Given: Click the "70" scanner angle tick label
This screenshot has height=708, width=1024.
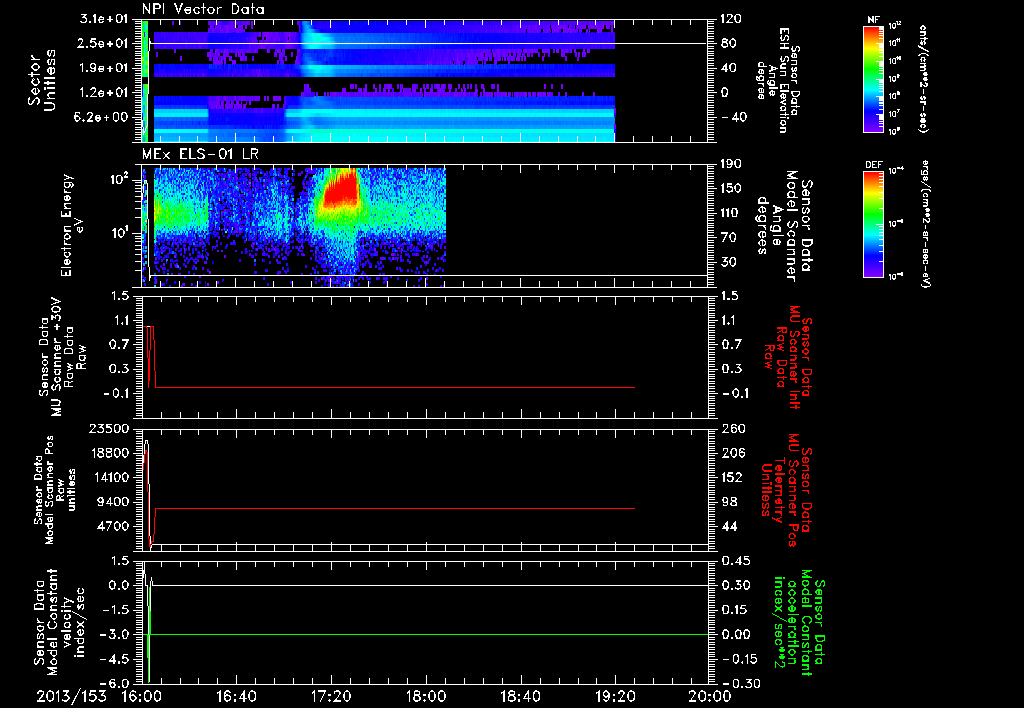Looking at the screenshot, I should coord(728,238).
